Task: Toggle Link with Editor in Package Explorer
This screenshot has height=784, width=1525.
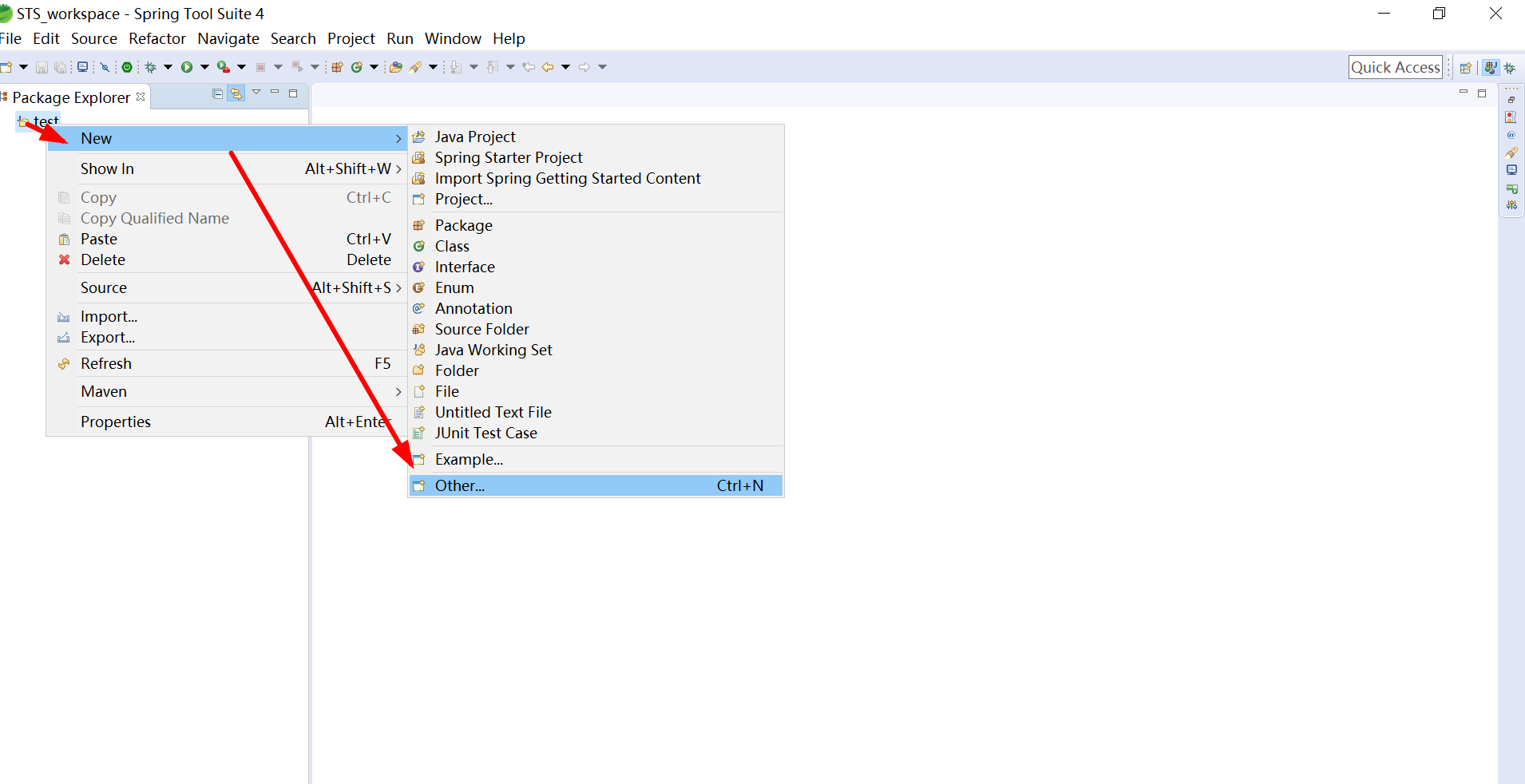Action: 236,93
